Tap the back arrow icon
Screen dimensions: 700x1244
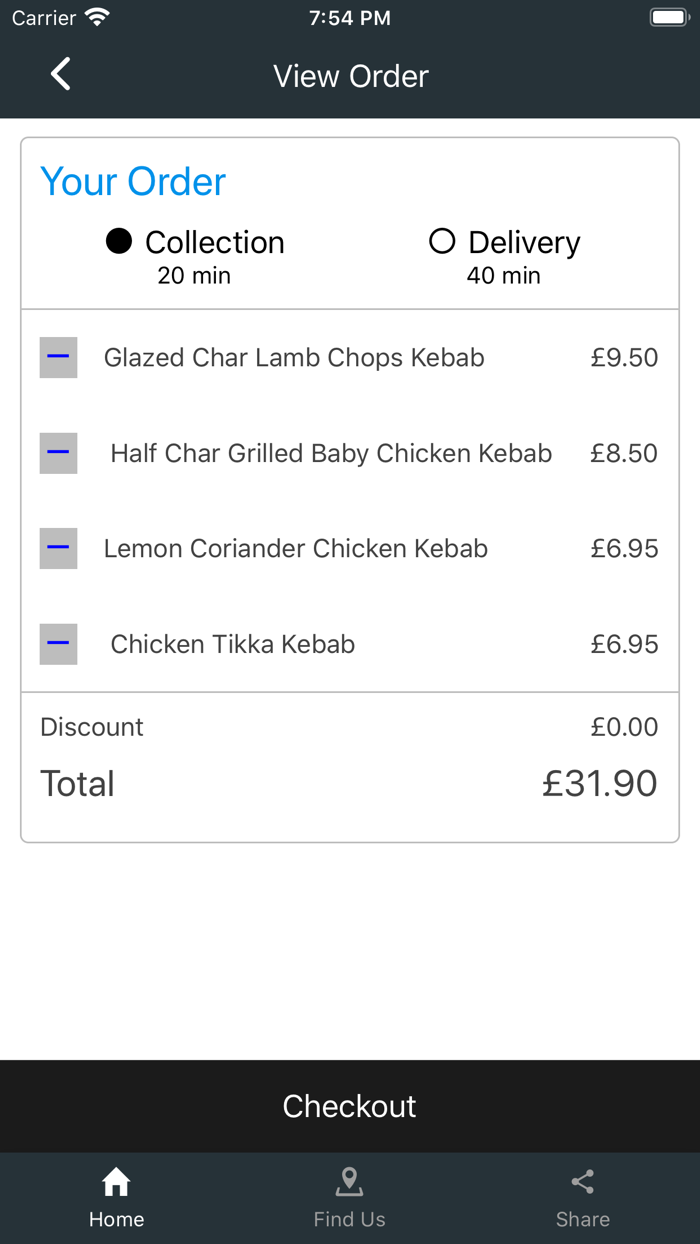point(61,74)
